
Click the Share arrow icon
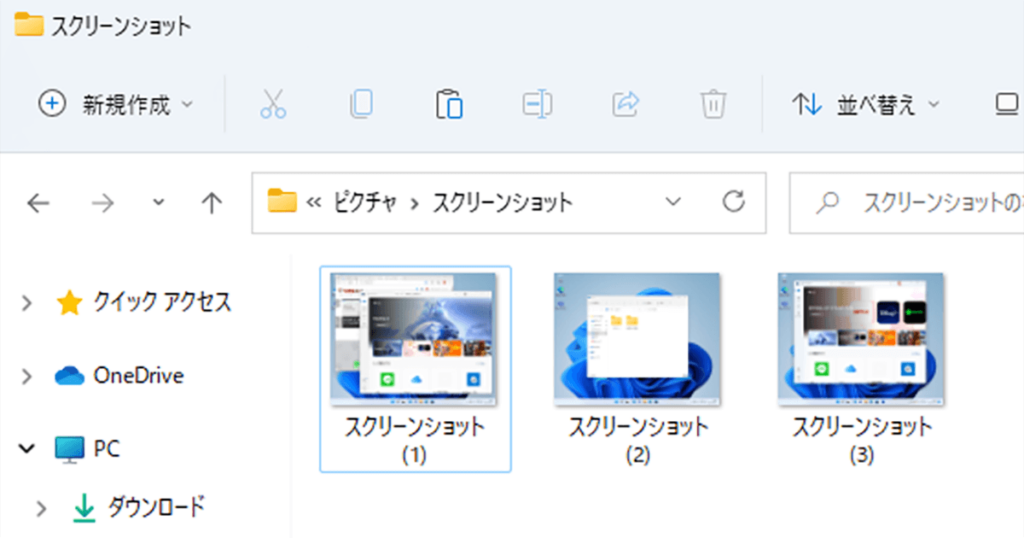click(625, 104)
